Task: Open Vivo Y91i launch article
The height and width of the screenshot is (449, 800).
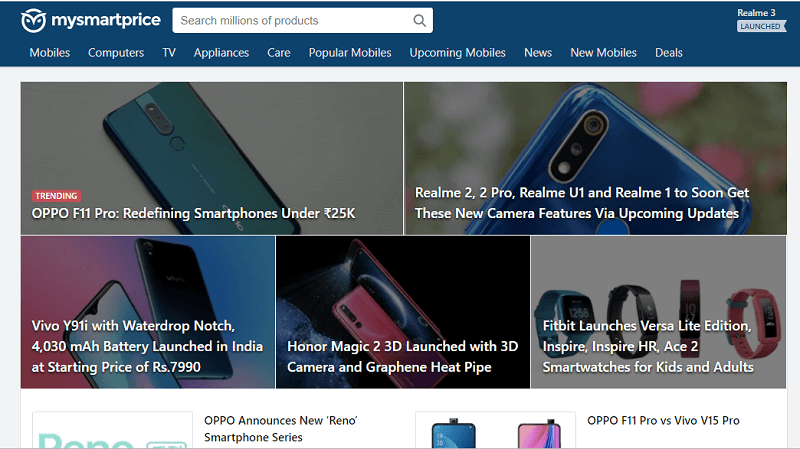Action: pyautogui.click(x=148, y=346)
